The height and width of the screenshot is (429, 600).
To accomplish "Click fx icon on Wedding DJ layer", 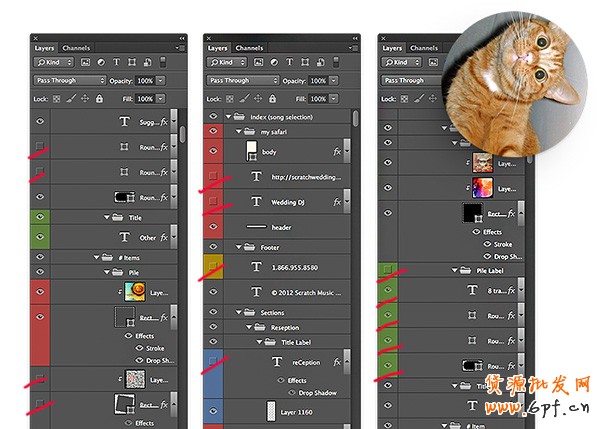I will (335, 203).
